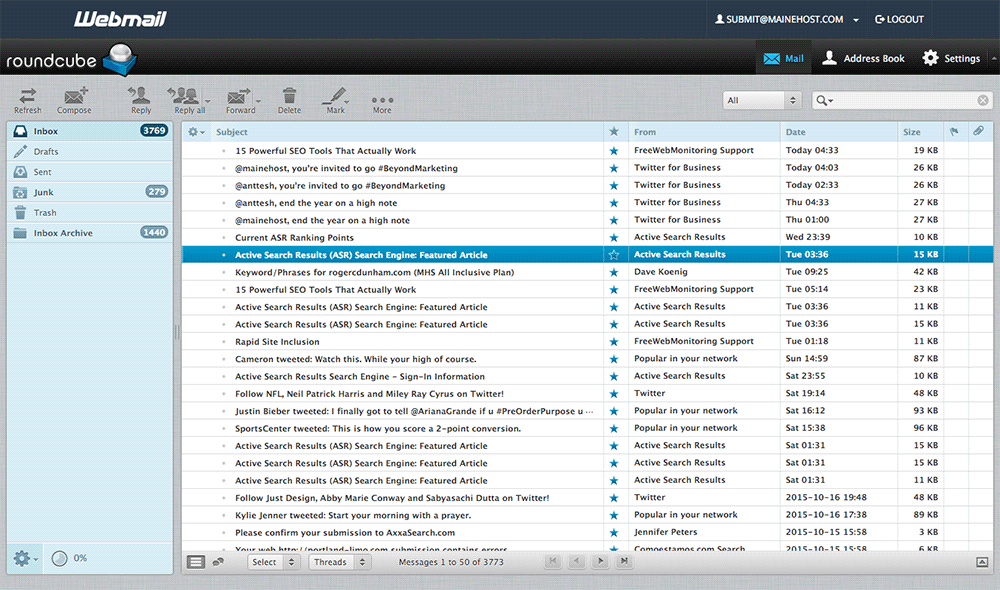Open the Select dropdown in footer
1000x590 pixels.
point(274,562)
